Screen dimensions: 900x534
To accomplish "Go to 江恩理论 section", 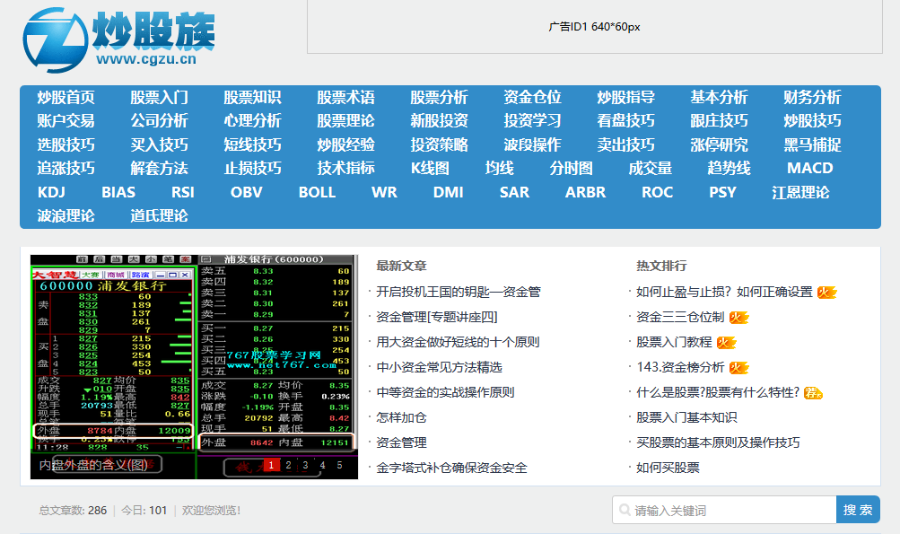I will tap(800, 192).
